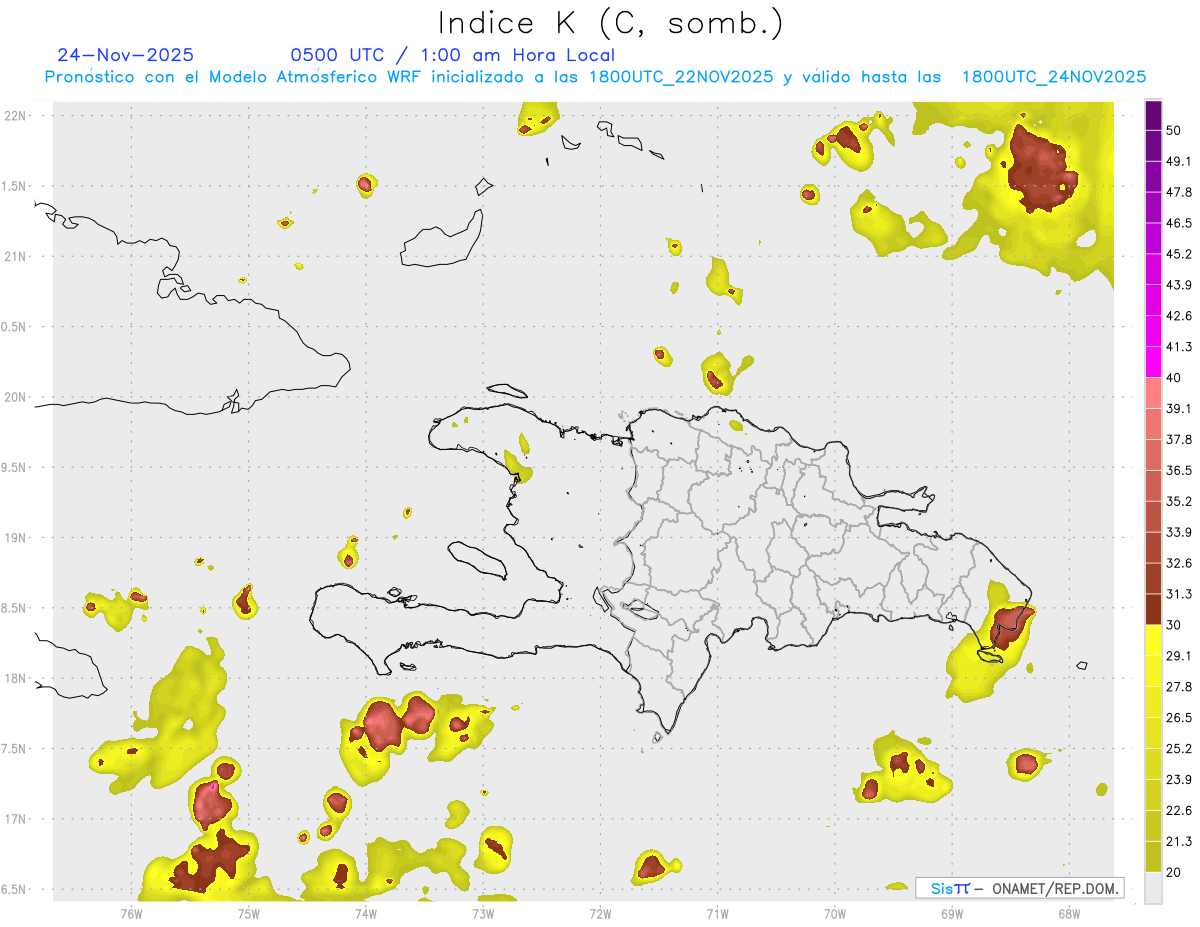The width and height of the screenshot is (1200, 927).
Task: Click the latitude label "22N"
Action: [17, 116]
